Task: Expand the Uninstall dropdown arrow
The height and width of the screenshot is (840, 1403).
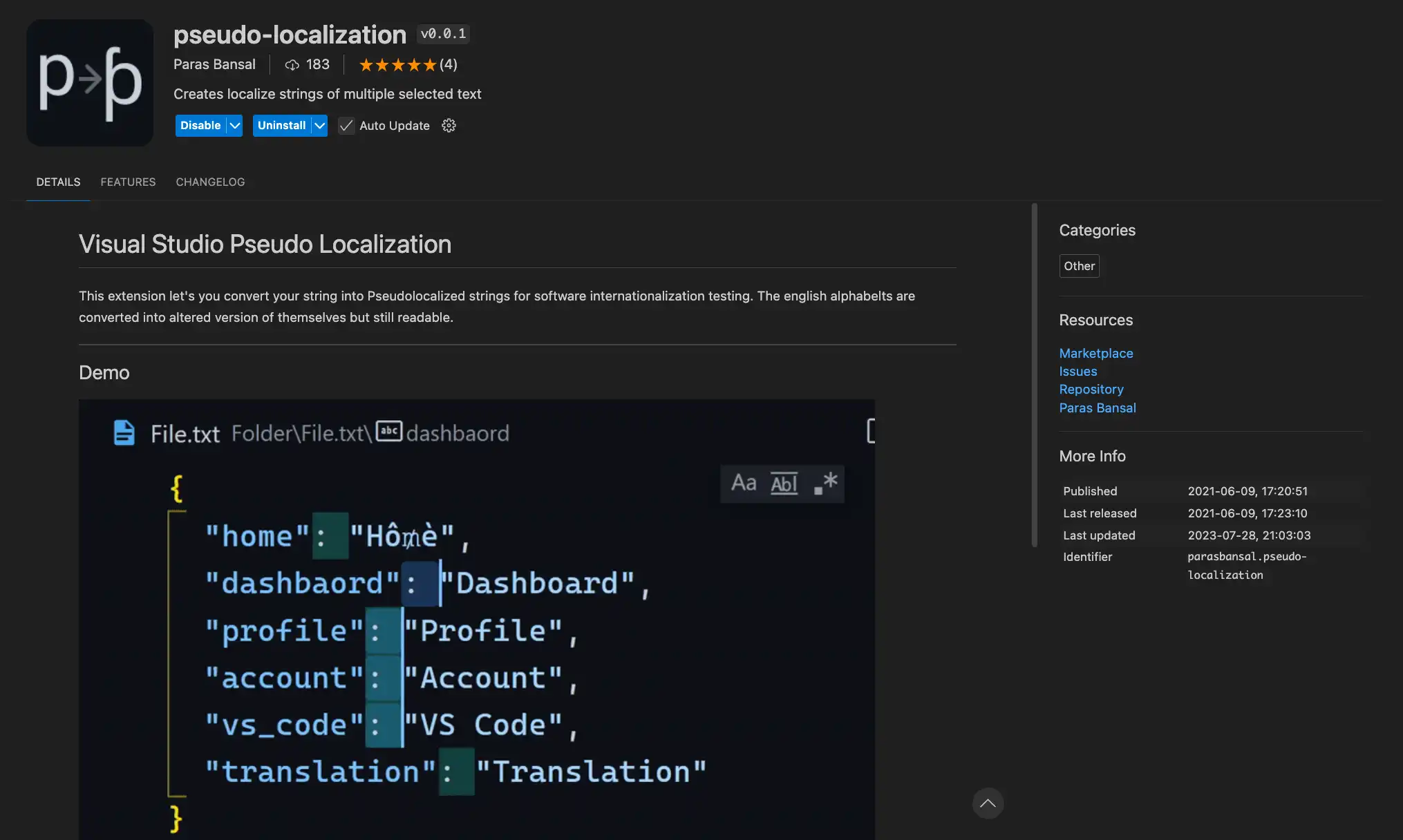Action: [319, 126]
